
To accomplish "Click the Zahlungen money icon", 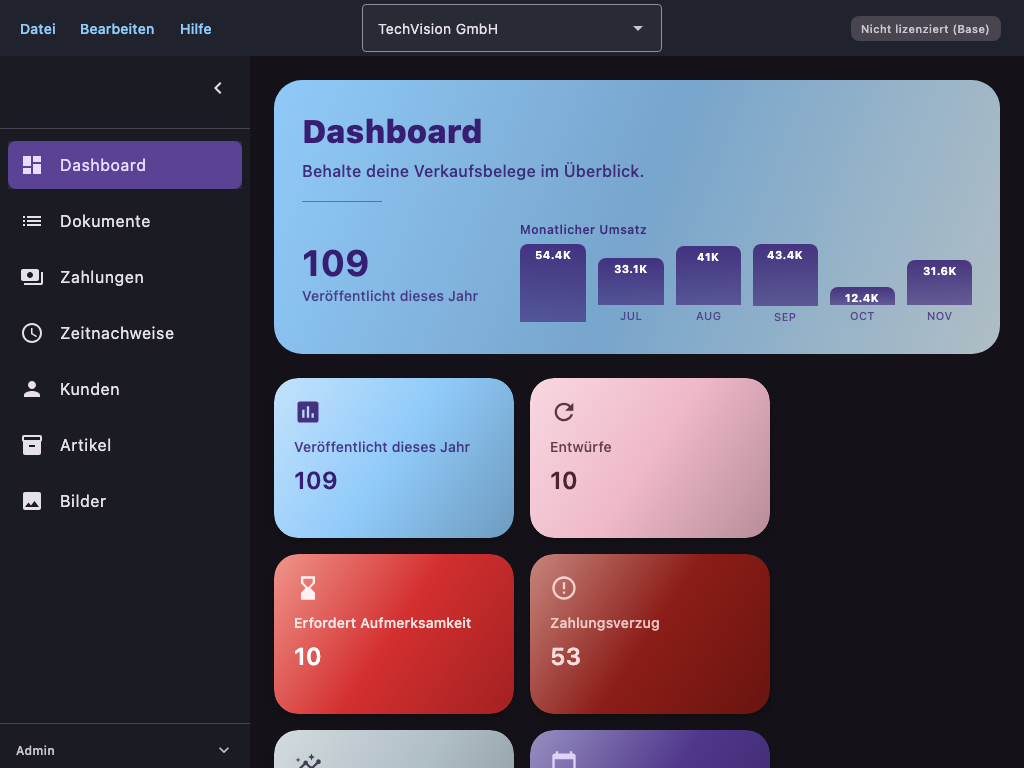I will [x=32, y=277].
